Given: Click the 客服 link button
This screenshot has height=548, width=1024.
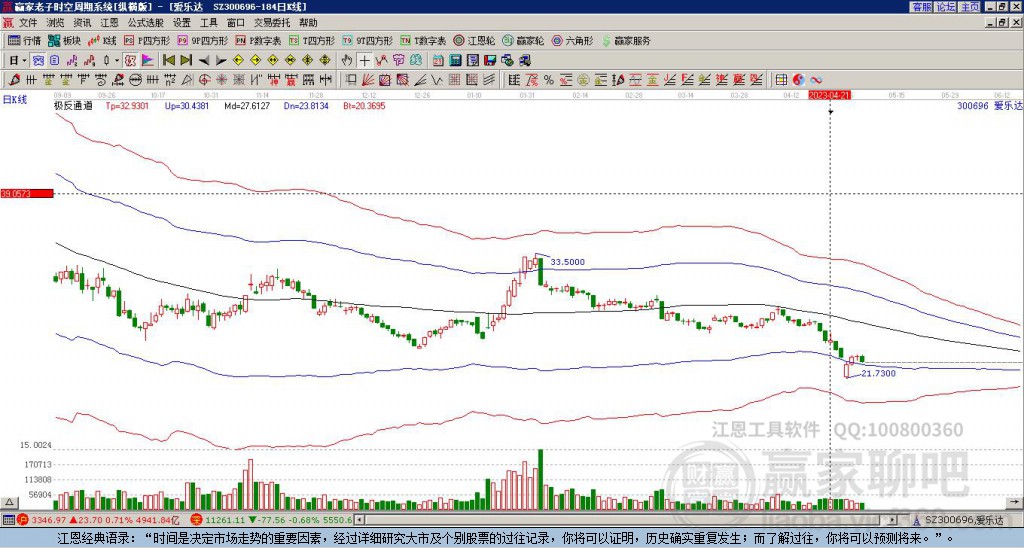Looking at the screenshot, I should point(921,7).
